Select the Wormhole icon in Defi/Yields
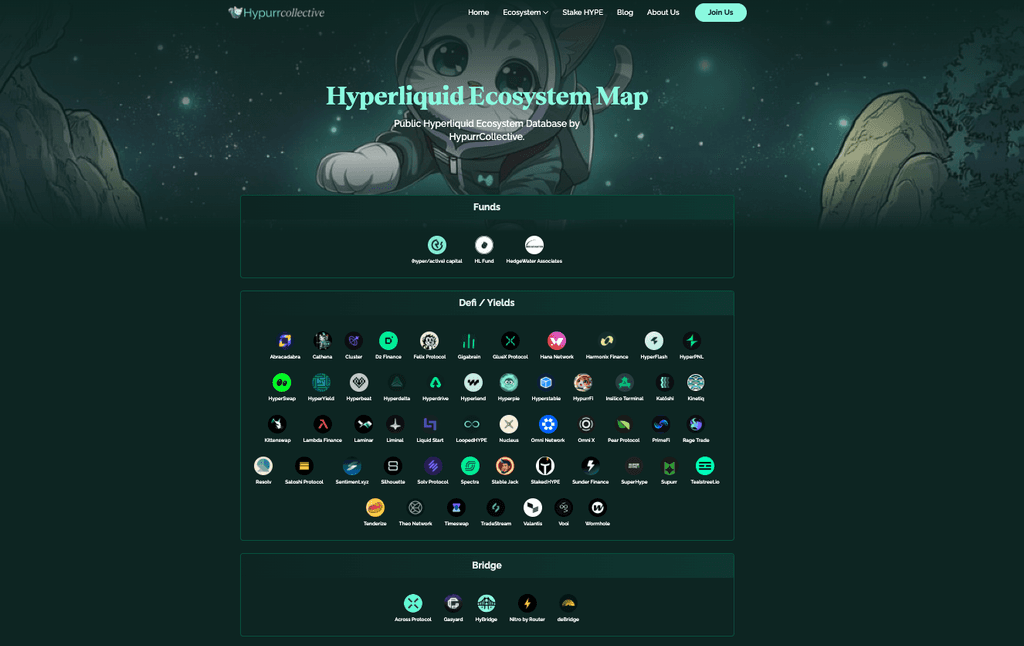This screenshot has width=1024, height=646. point(596,507)
